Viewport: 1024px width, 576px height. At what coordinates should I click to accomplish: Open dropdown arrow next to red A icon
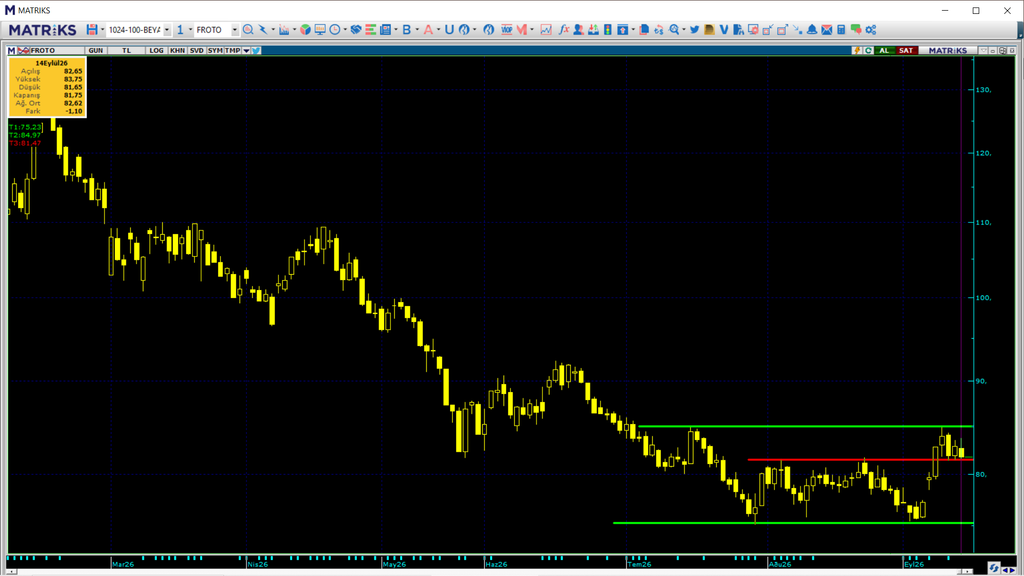point(438,30)
